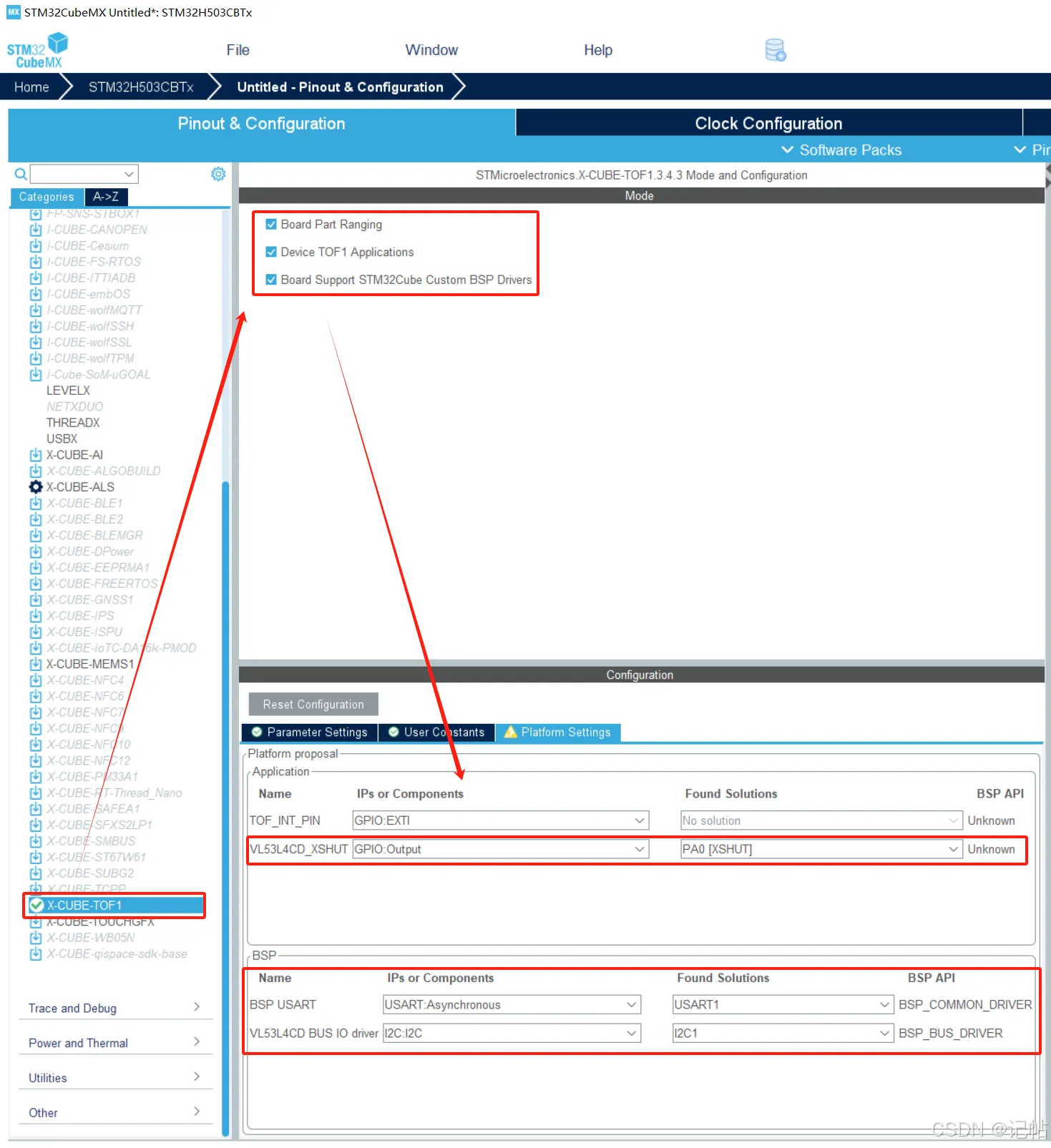Click download icon beside X-CUBE-ISPU

coord(36,632)
